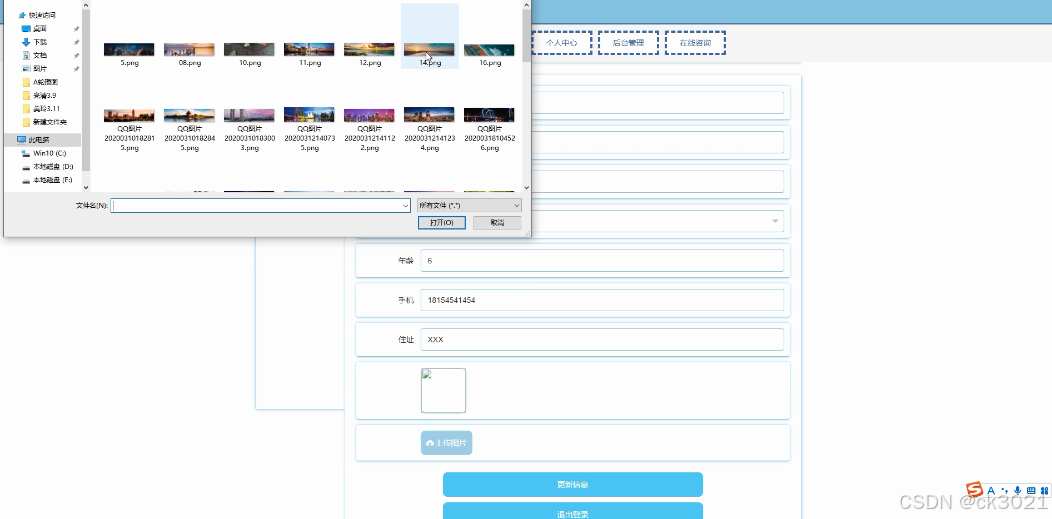
Task: Toggle Sogou punctuation mode icon
Action: click(1004, 491)
